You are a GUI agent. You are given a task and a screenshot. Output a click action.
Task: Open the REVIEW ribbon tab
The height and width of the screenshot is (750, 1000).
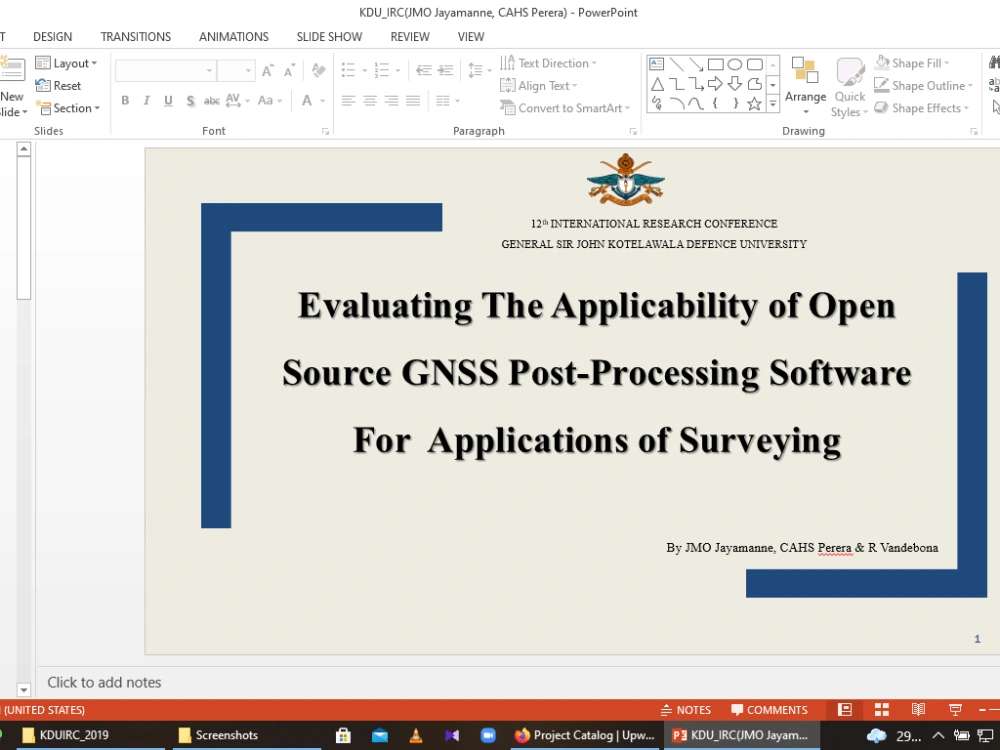tap(410, 37)
